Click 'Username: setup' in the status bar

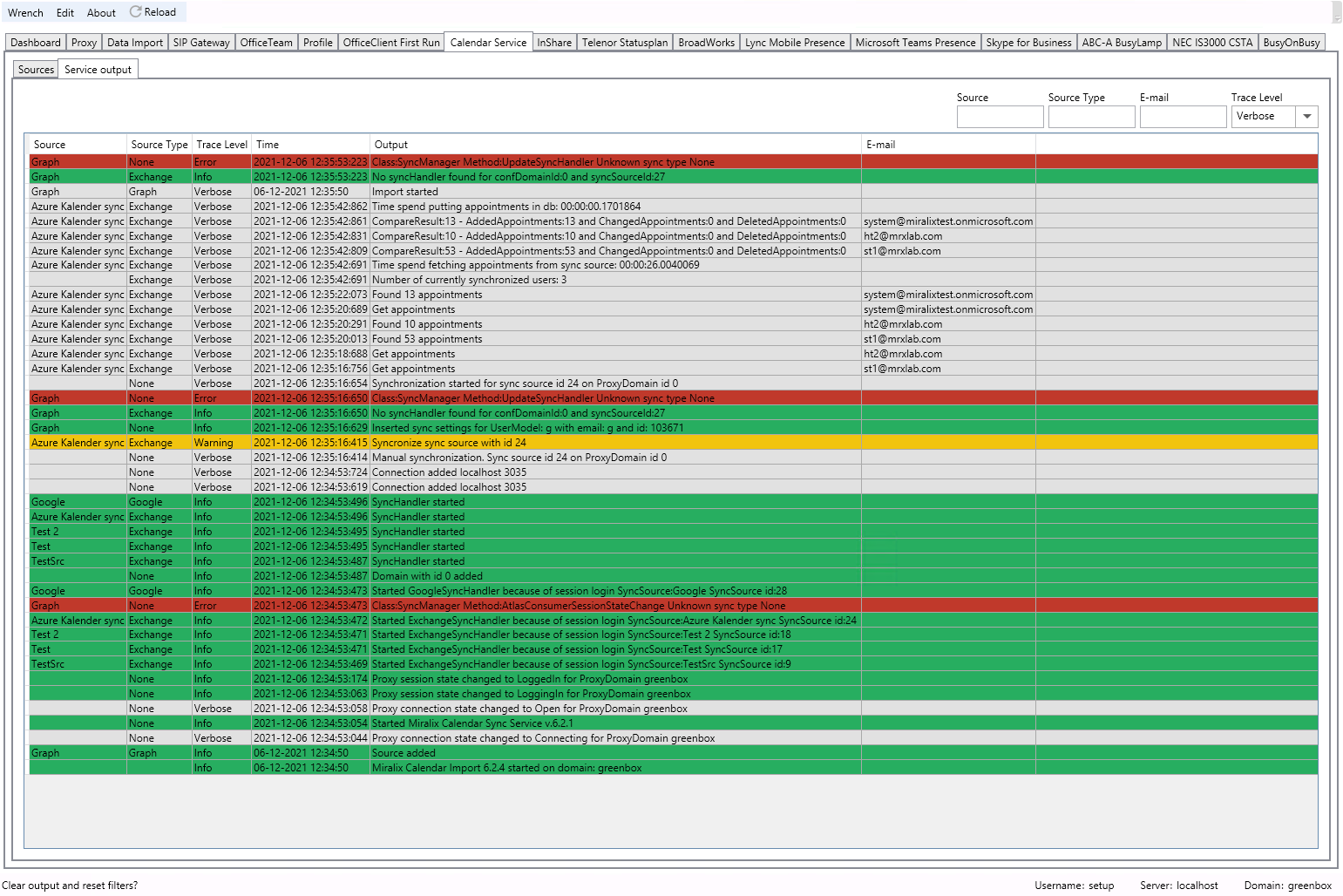1075,886
